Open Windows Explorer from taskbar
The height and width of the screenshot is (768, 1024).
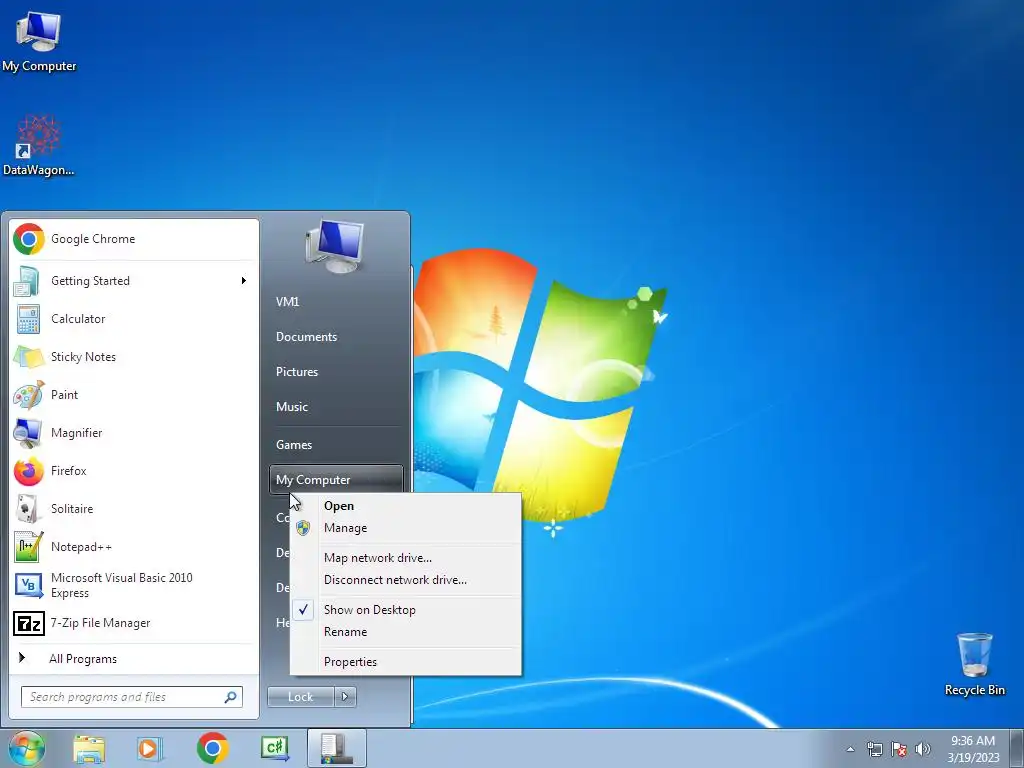pos(89,748)
